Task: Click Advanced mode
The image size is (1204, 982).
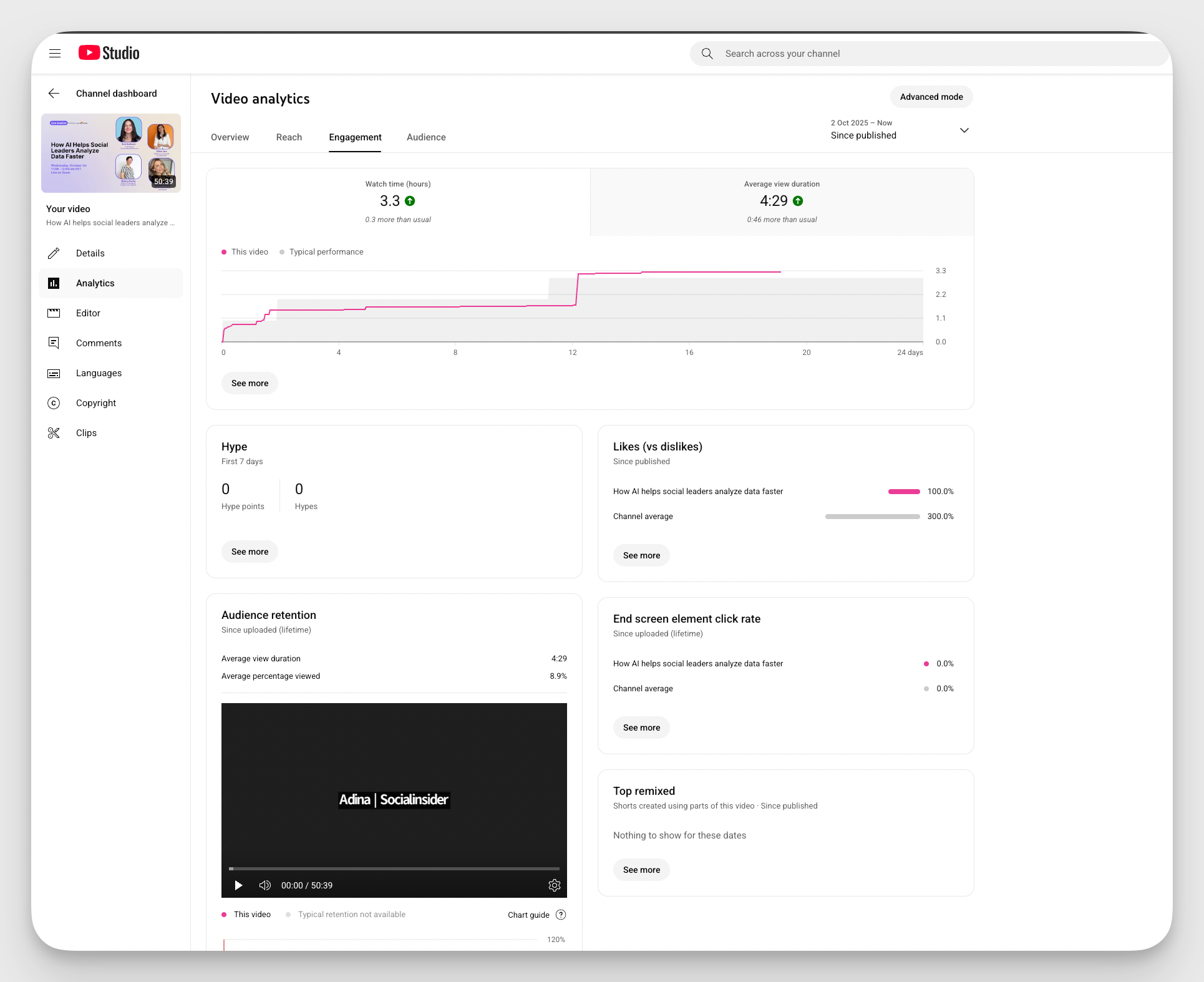Action: point(931,97)
